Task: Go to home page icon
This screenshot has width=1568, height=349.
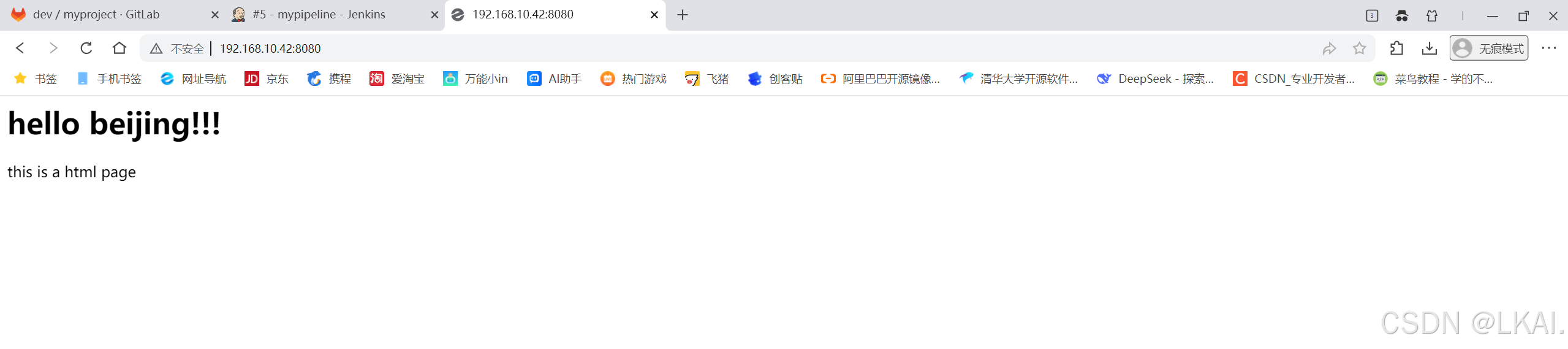Action: [x=119, y=48]
